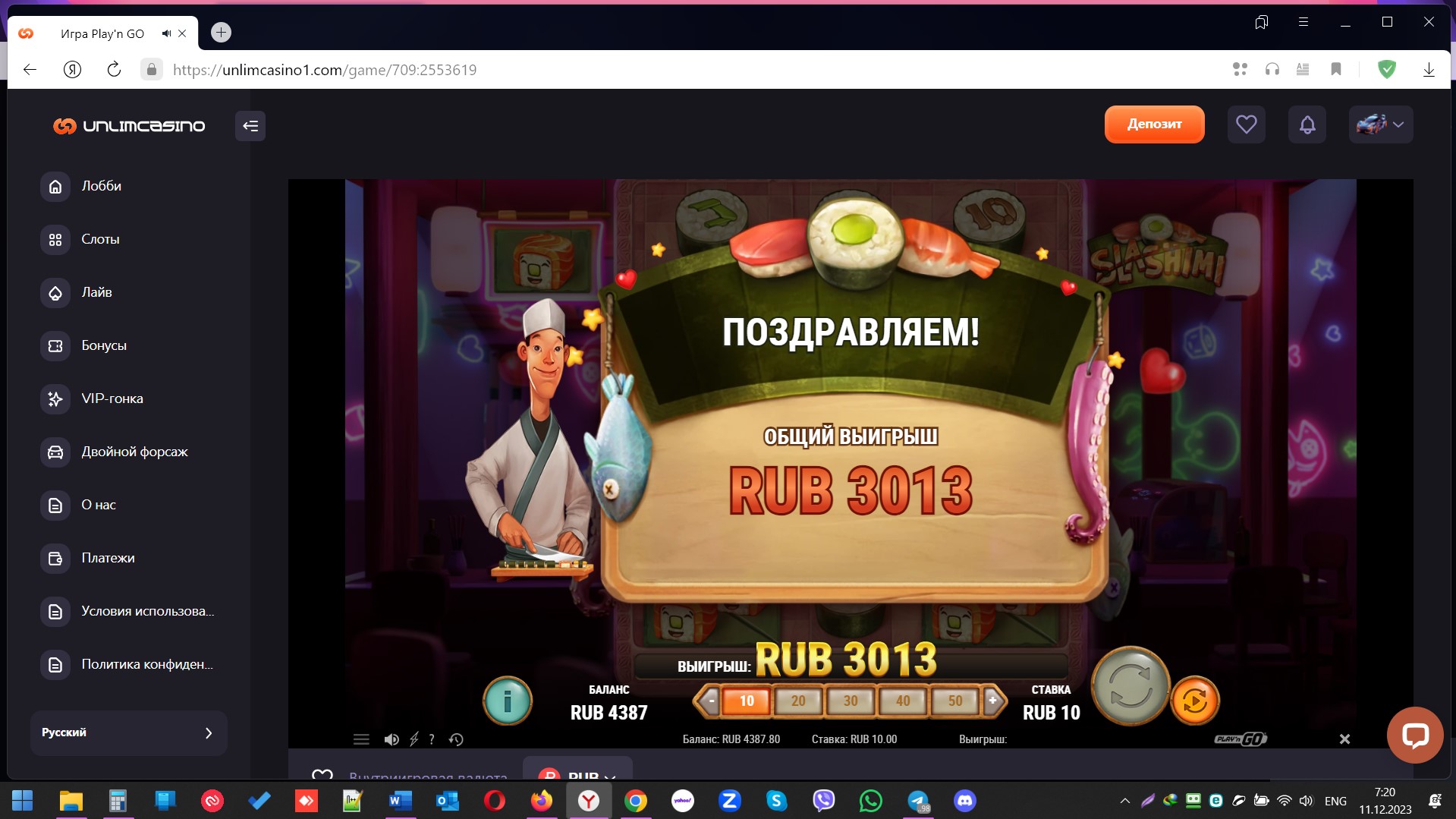Image resolution: width=1456 pixels, height=819 pixels.
Task: Select the 50 bet value
Action: [954, 701]
